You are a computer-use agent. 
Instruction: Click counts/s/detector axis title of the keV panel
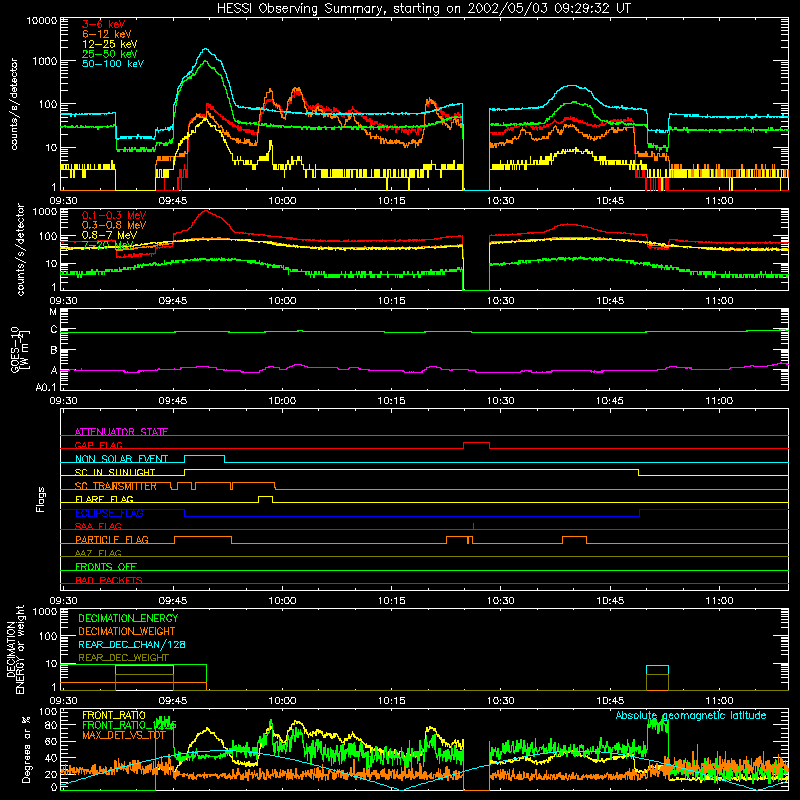tap(14, 104)
